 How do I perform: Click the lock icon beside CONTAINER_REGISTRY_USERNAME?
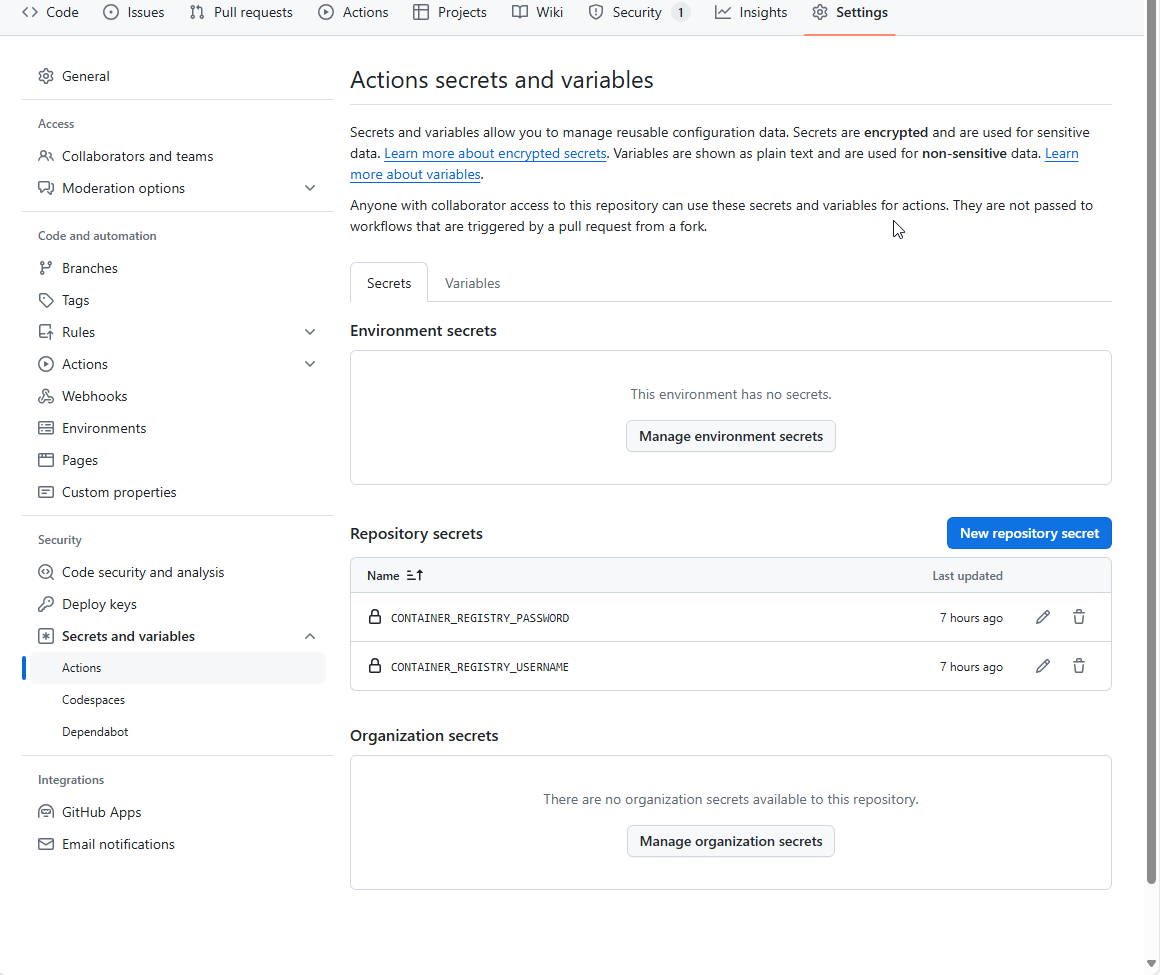pyautogui.click(x=375, y=666)
